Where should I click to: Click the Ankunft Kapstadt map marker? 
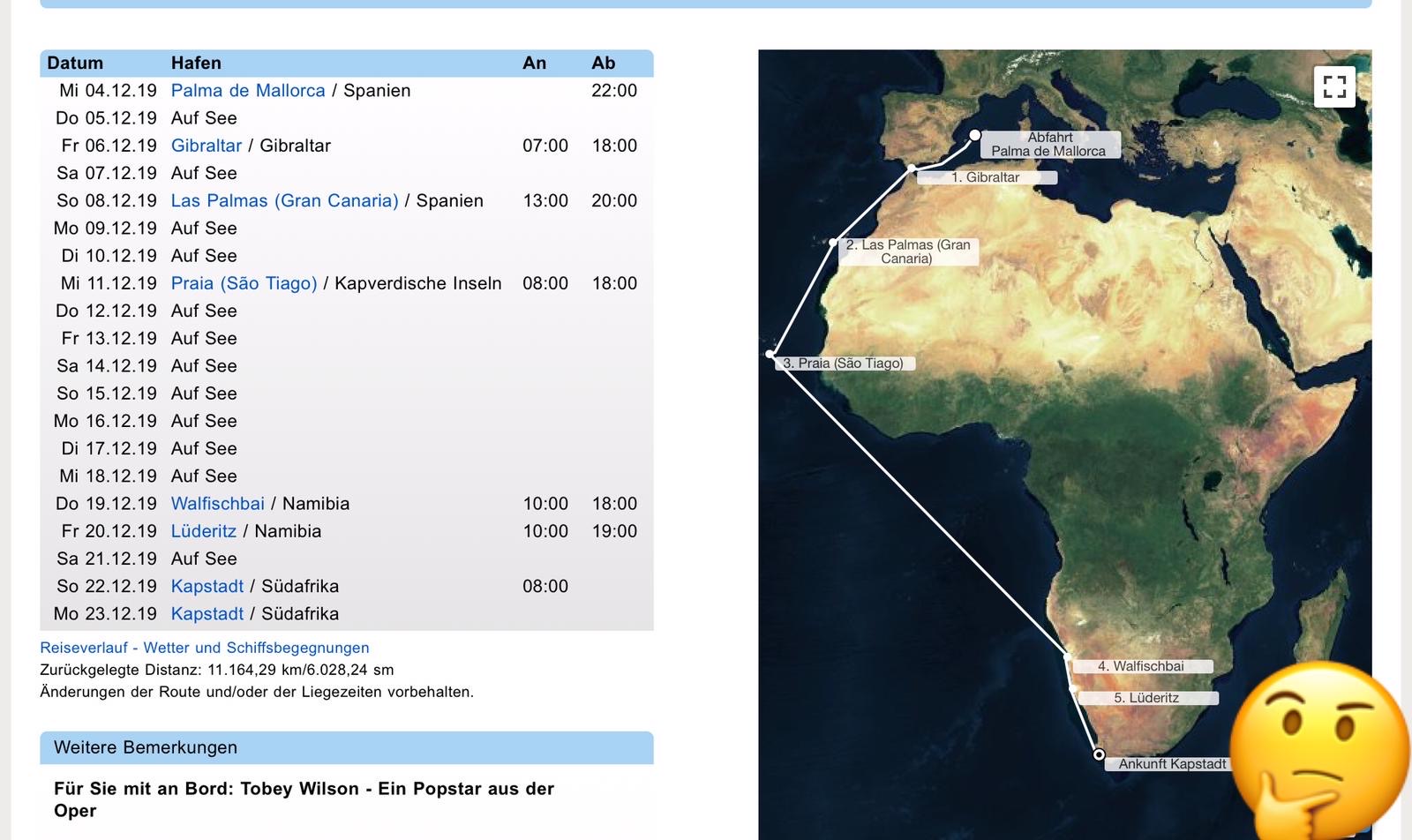[1099, 754]
